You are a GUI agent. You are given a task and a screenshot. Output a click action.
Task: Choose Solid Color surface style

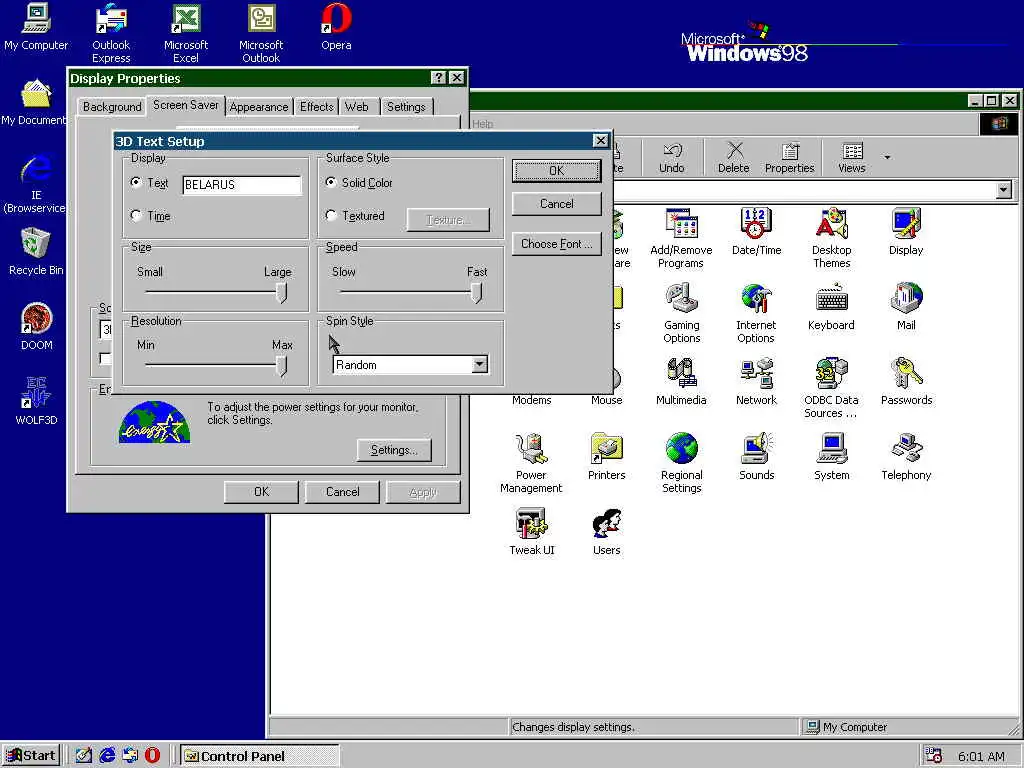coord(331,182)
